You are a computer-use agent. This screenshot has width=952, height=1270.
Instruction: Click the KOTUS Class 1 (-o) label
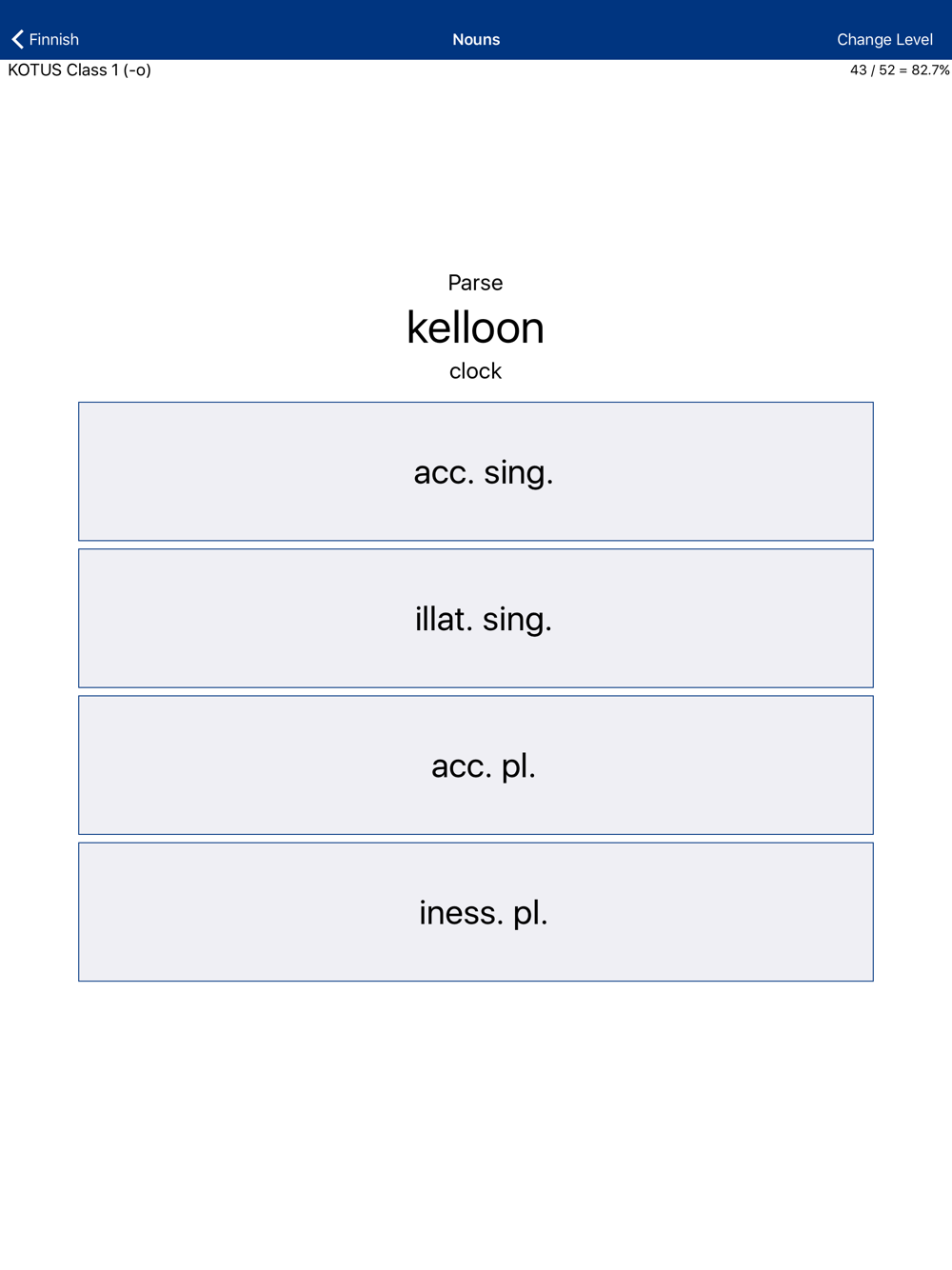click(80, 70)
